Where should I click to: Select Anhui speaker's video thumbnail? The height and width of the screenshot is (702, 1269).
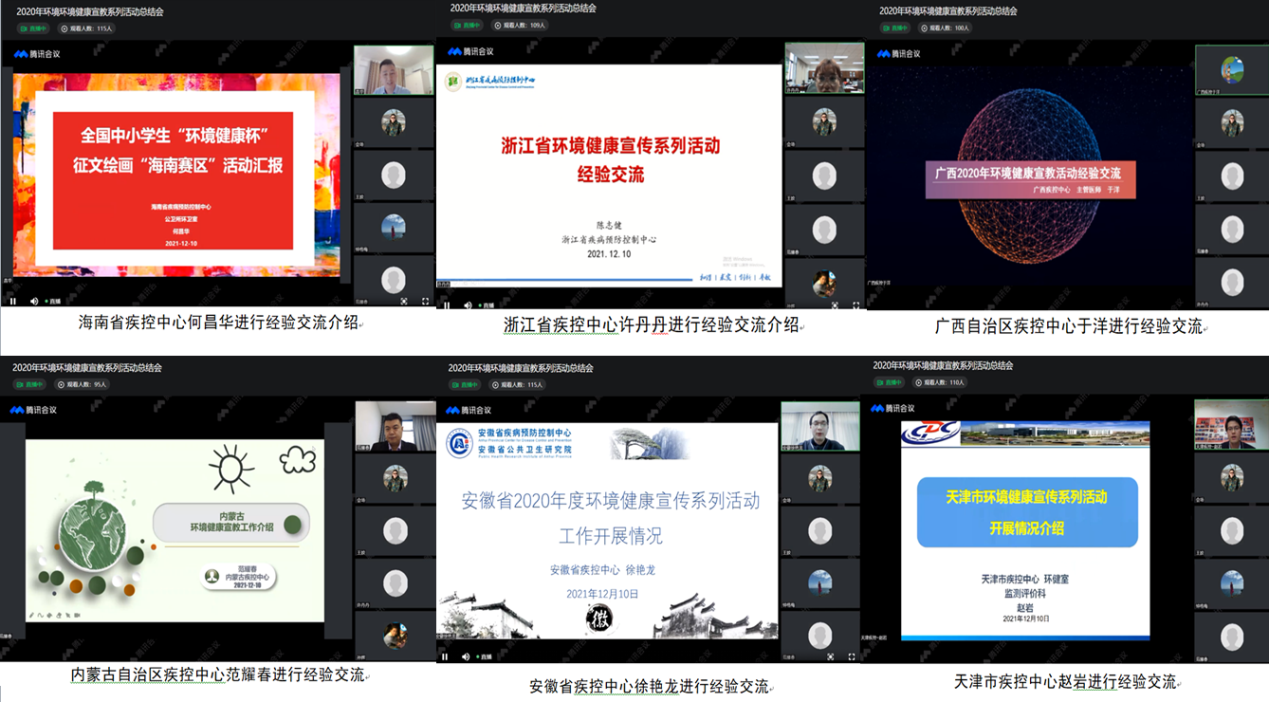[x=820, y=427]
